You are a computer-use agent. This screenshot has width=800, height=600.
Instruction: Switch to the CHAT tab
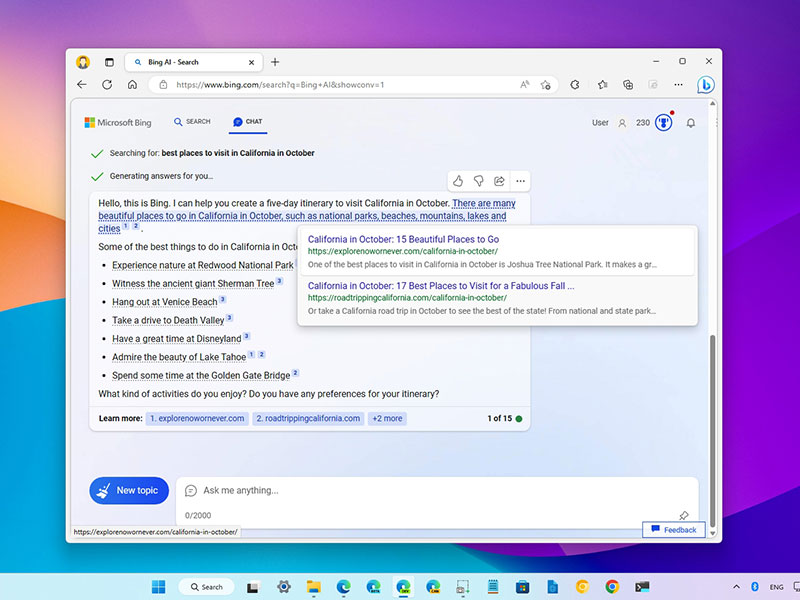tap(248, 121)
